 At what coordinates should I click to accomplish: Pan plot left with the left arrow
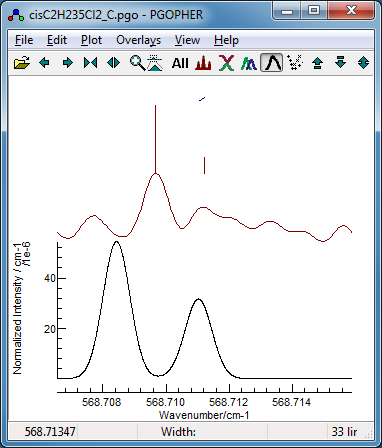tap(44, 63)
